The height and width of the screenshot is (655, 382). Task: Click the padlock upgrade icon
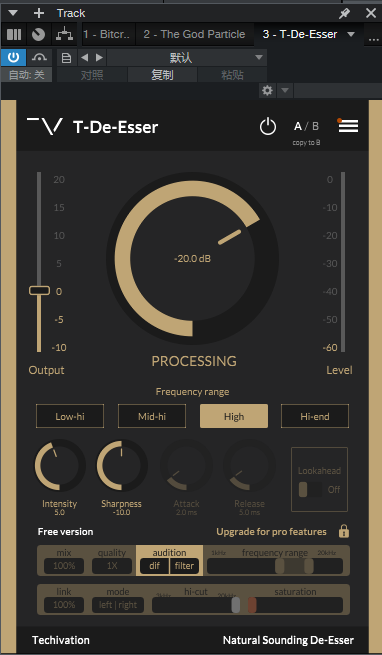tap(344, 531)
